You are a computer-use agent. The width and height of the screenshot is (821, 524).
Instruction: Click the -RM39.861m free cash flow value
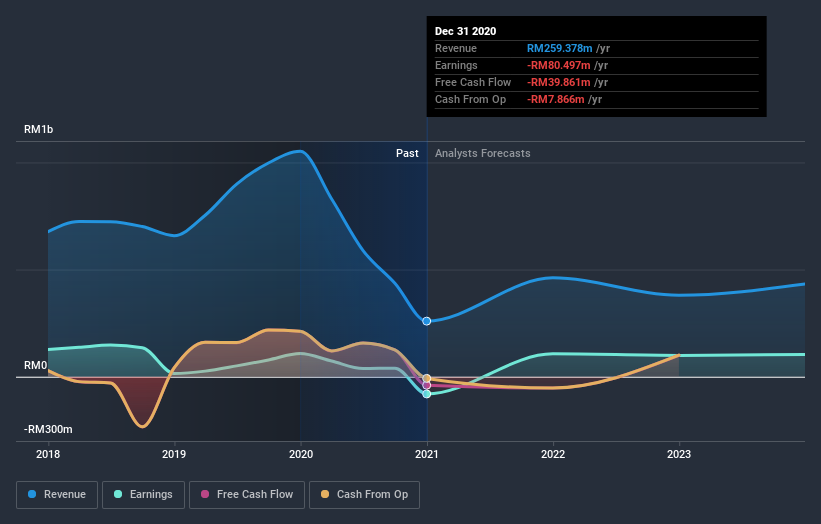coord(559,82)
